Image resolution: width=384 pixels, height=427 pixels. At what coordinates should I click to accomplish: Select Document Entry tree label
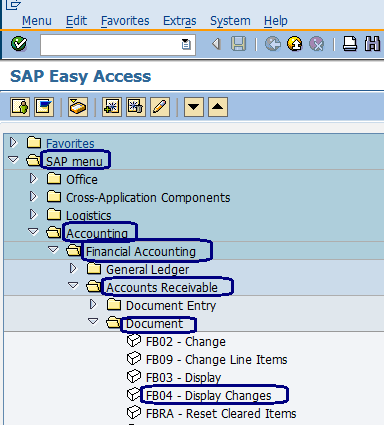[171, 306]
